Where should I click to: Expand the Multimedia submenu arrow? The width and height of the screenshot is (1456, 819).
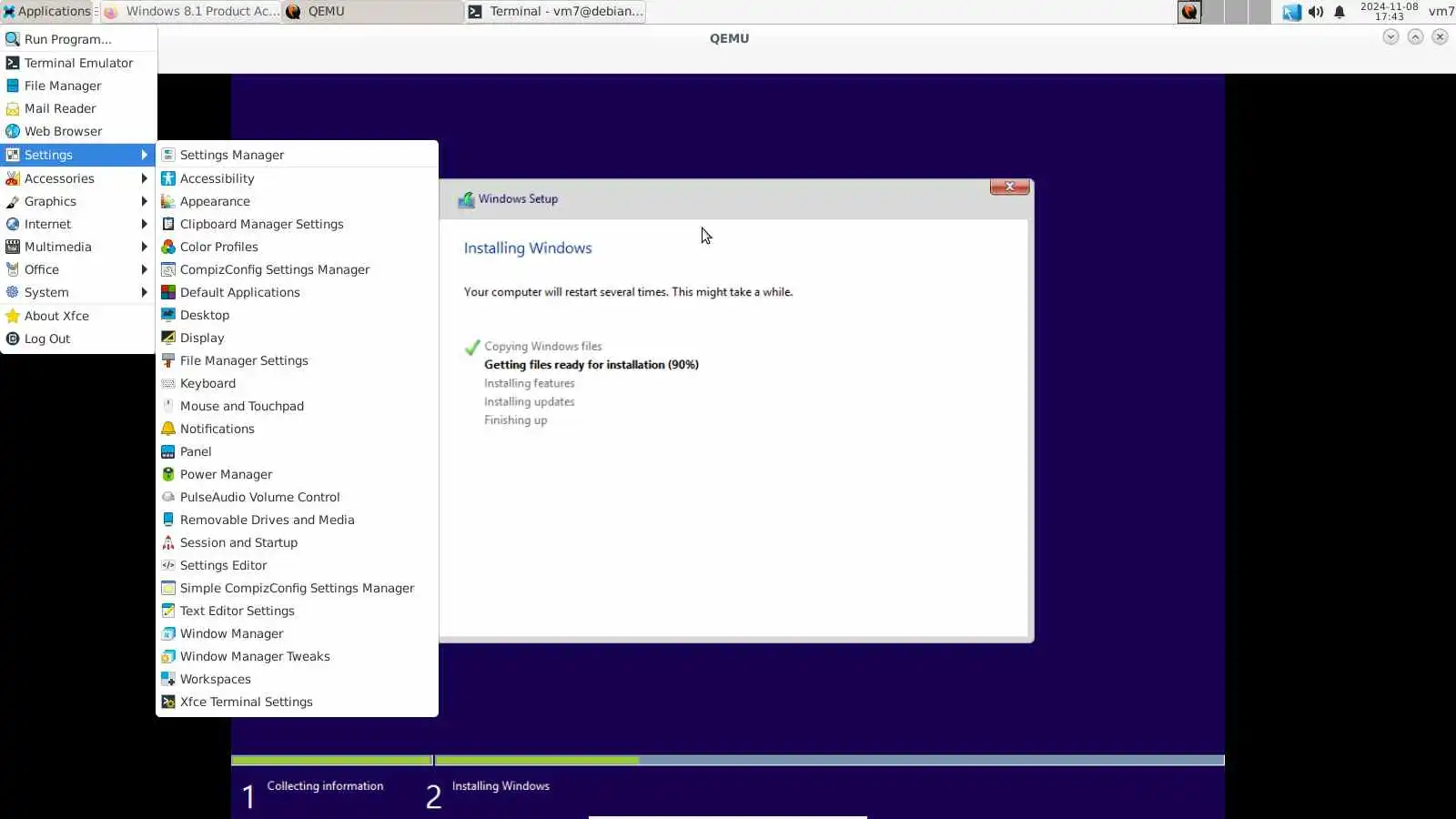(x=144, y=247)
